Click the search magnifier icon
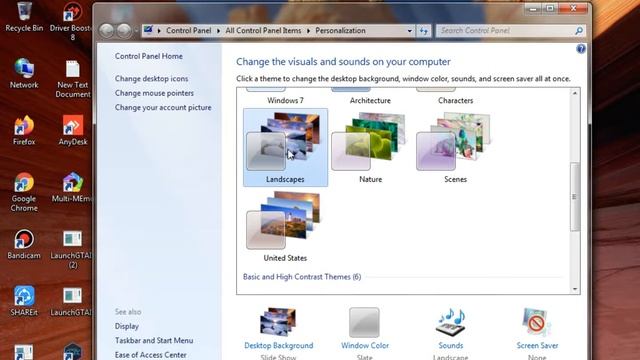 579,31
